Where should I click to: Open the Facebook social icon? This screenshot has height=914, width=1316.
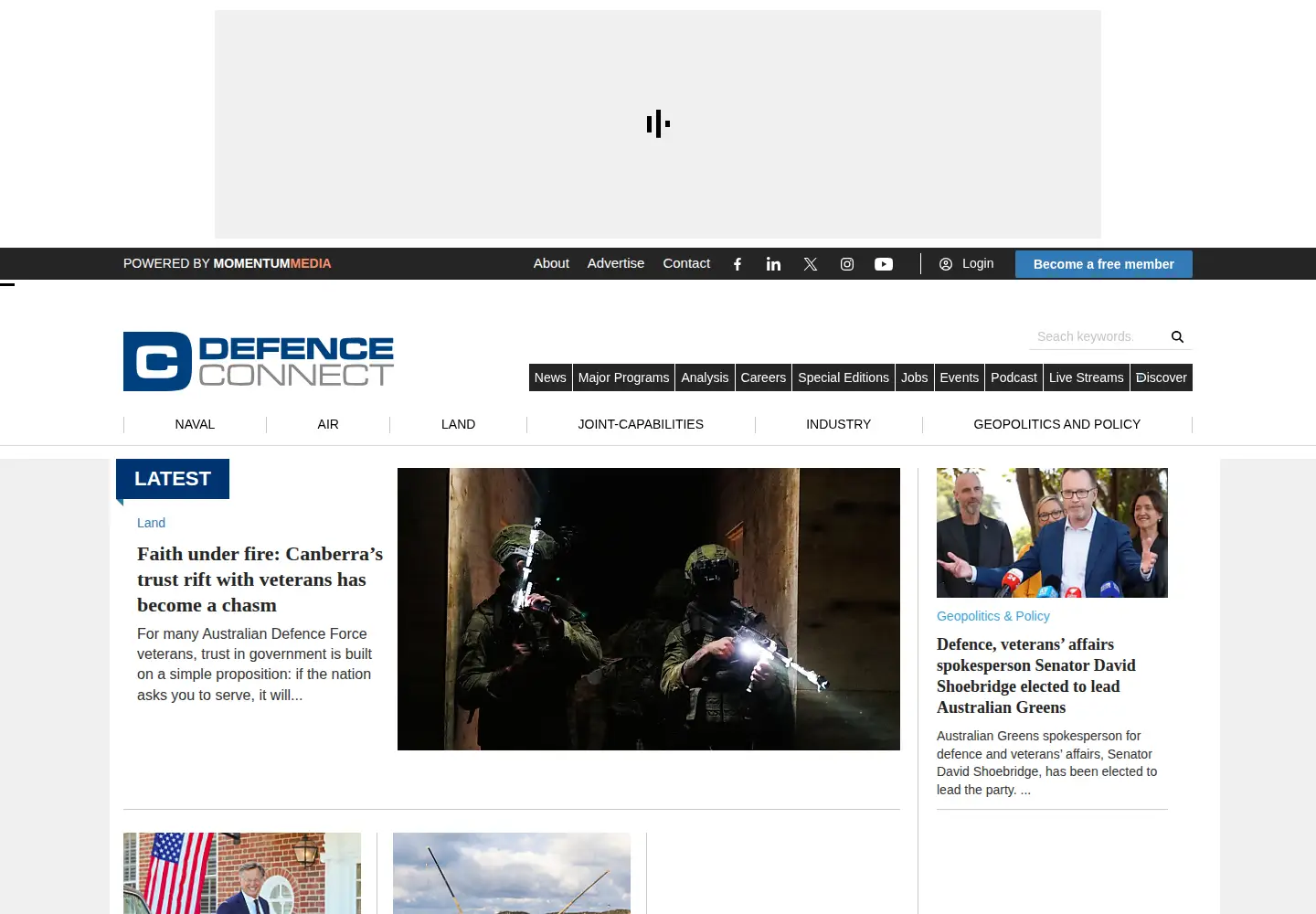(x=738, y=264)
